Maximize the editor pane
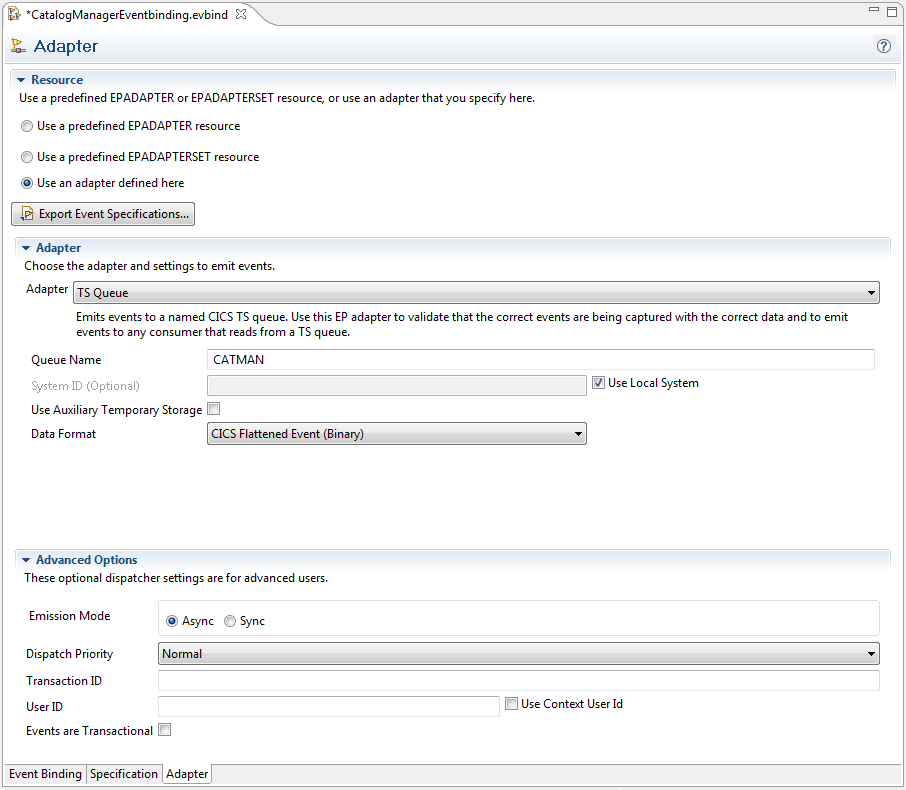Screen dimensions: 906x790 pyautogui.click(x=892, y=12)
